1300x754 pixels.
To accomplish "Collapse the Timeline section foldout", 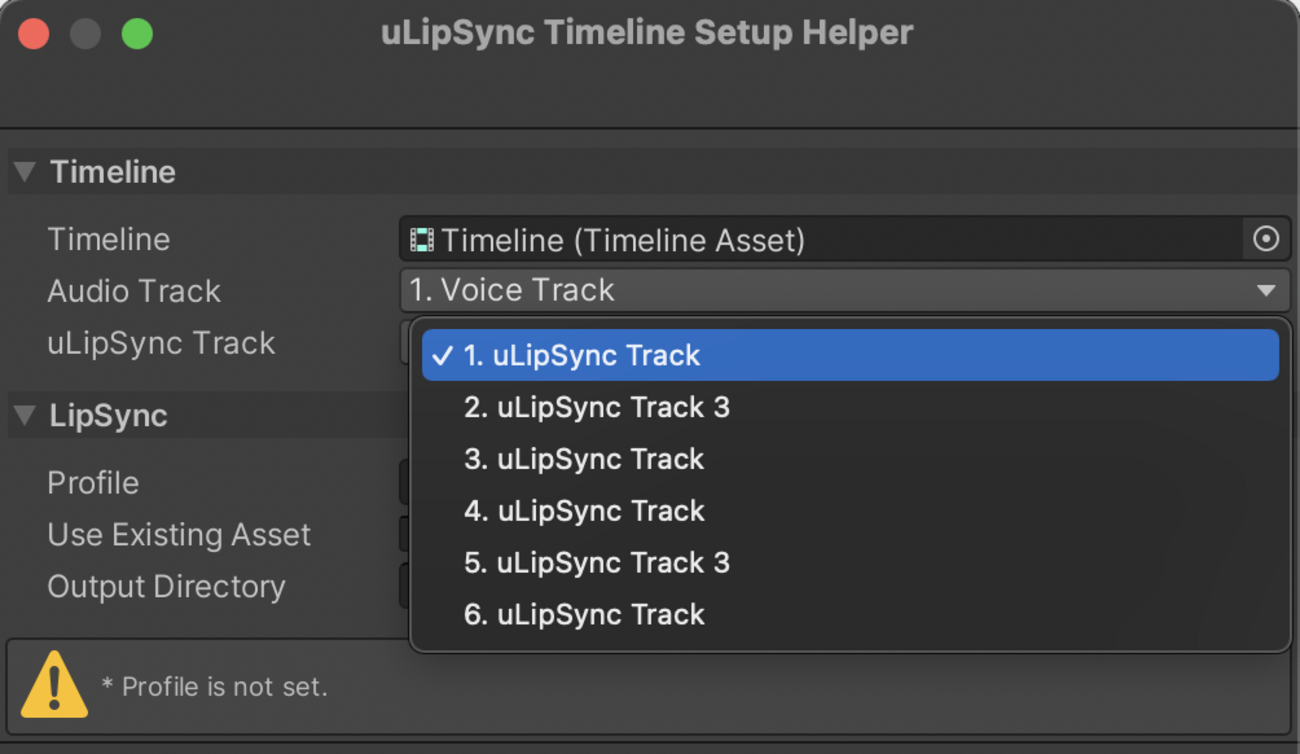I will (x=25, y=172).
